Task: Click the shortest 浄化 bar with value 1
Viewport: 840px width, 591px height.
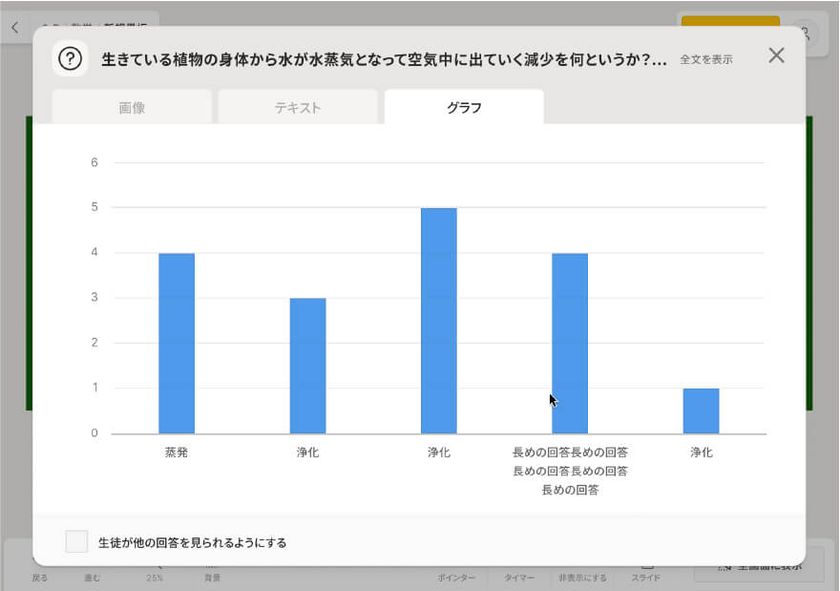Action: coord(701,411)
